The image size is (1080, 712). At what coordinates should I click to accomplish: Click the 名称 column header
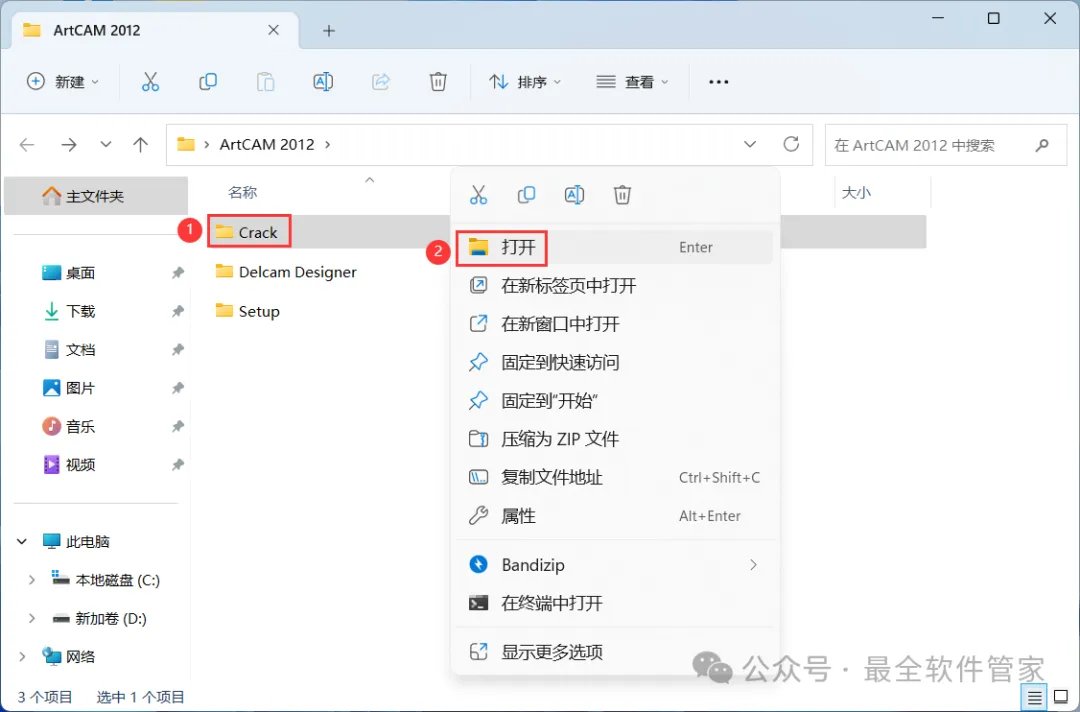242,193
